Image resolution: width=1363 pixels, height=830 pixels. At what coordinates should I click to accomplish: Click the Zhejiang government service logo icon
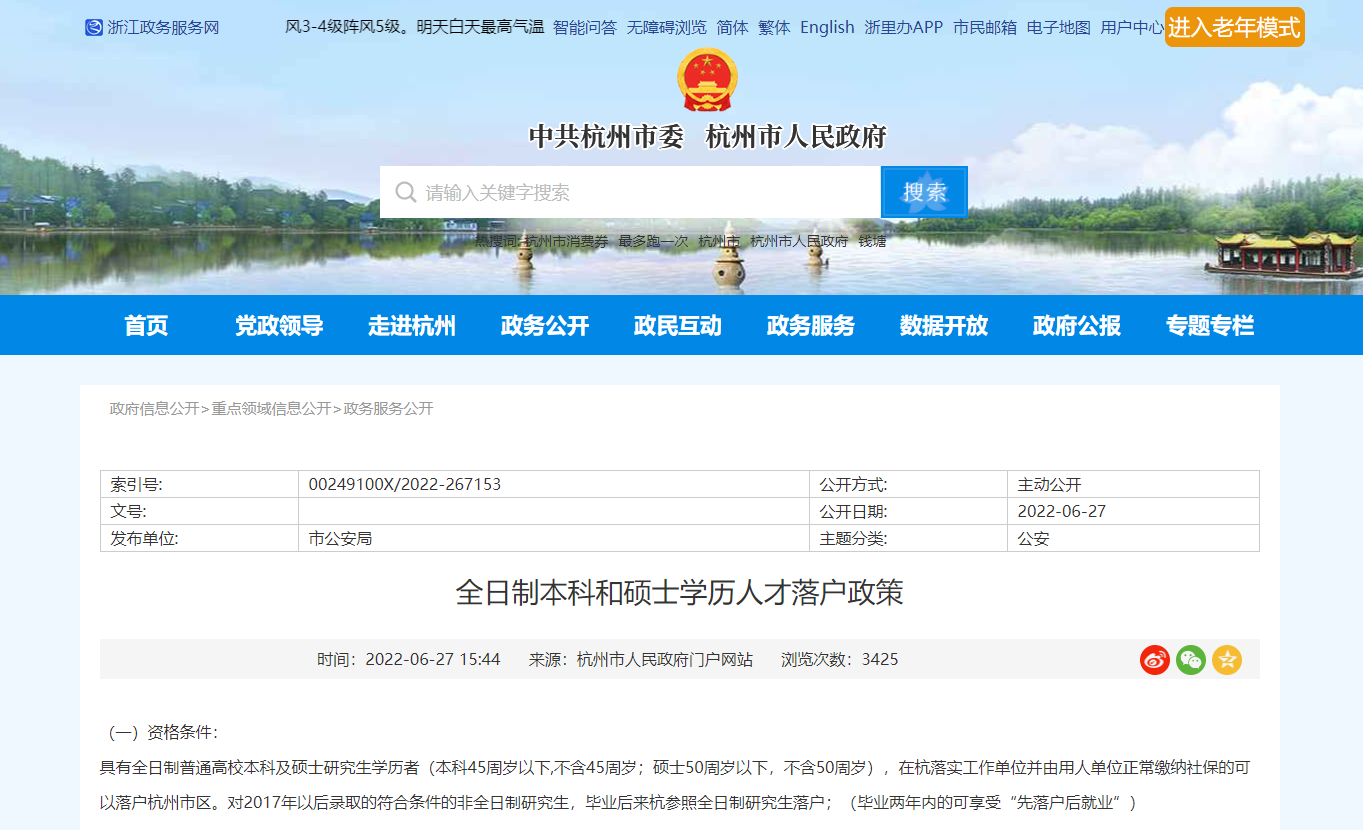pos(93,27)
